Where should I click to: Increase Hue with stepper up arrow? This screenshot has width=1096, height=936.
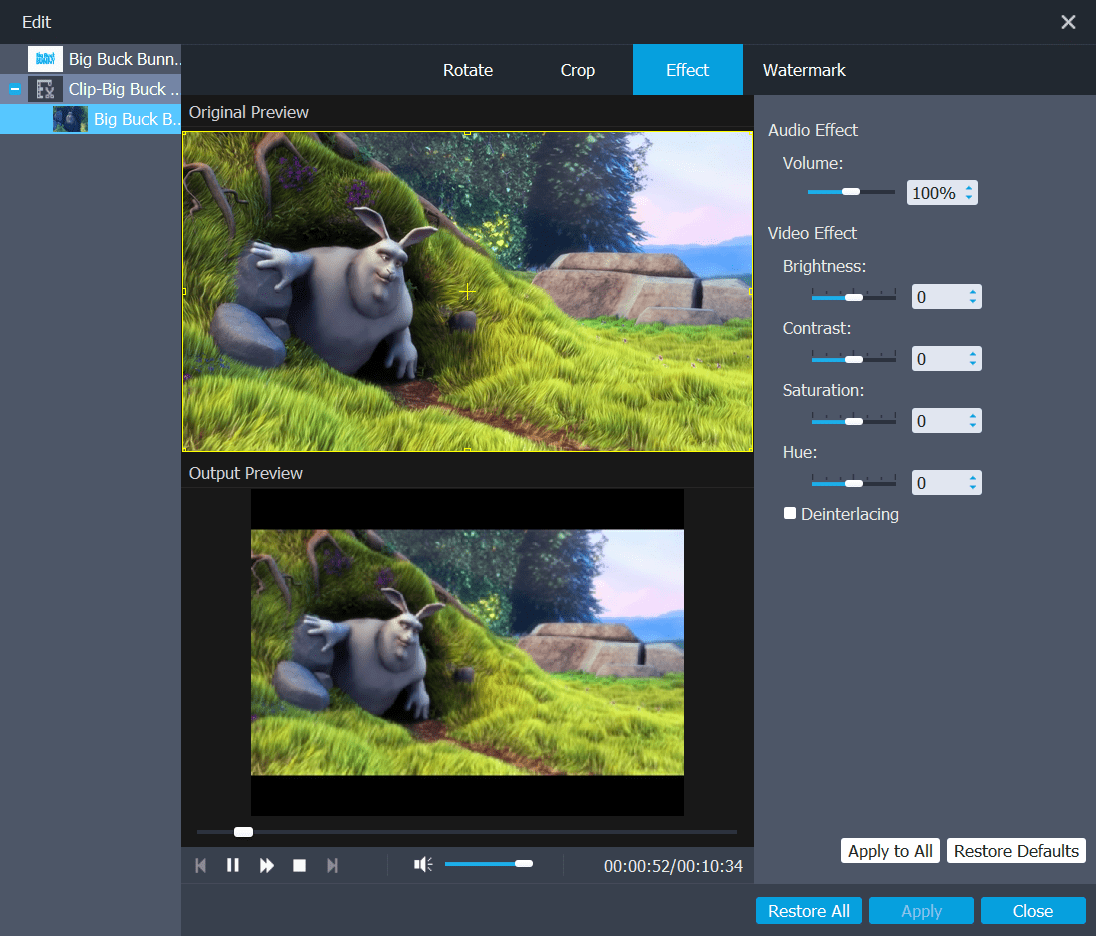coord(973,477)
